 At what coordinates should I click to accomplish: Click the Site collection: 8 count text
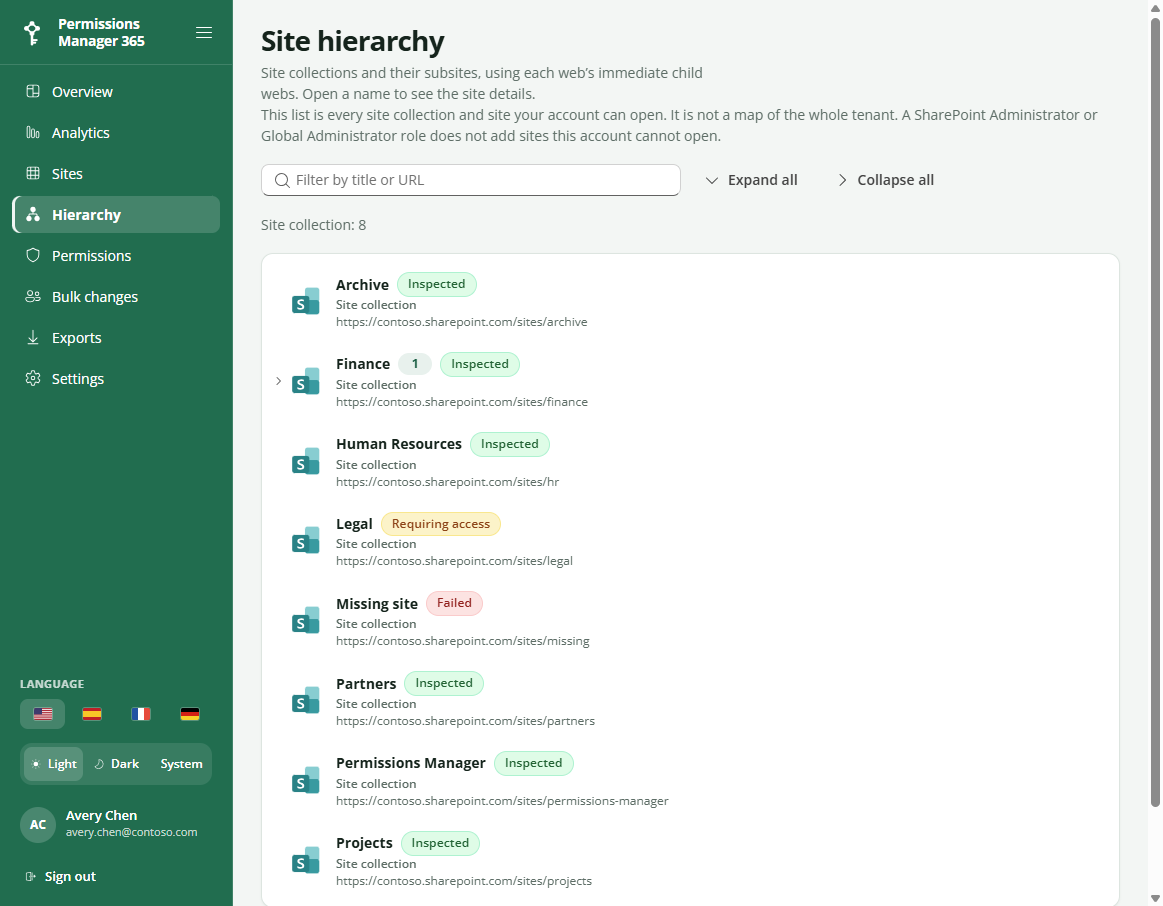pos(313,225)
